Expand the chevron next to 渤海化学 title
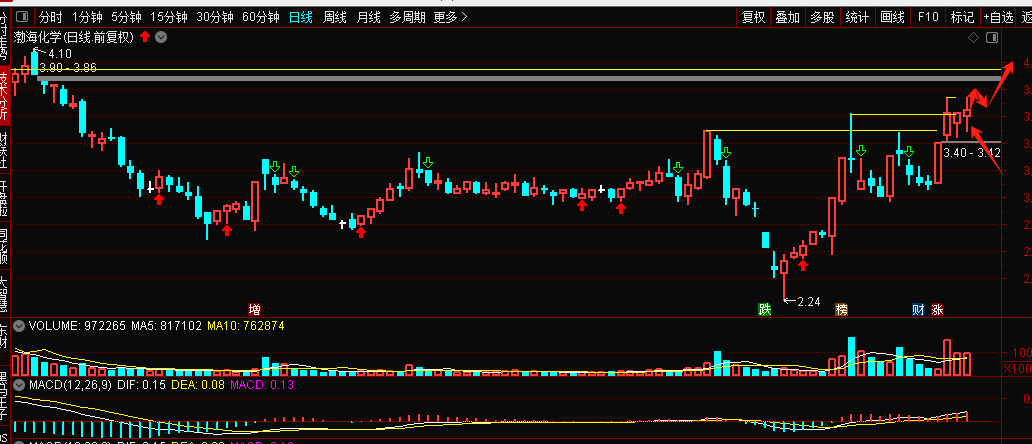1032x444 pixels. tap(161, 37)
